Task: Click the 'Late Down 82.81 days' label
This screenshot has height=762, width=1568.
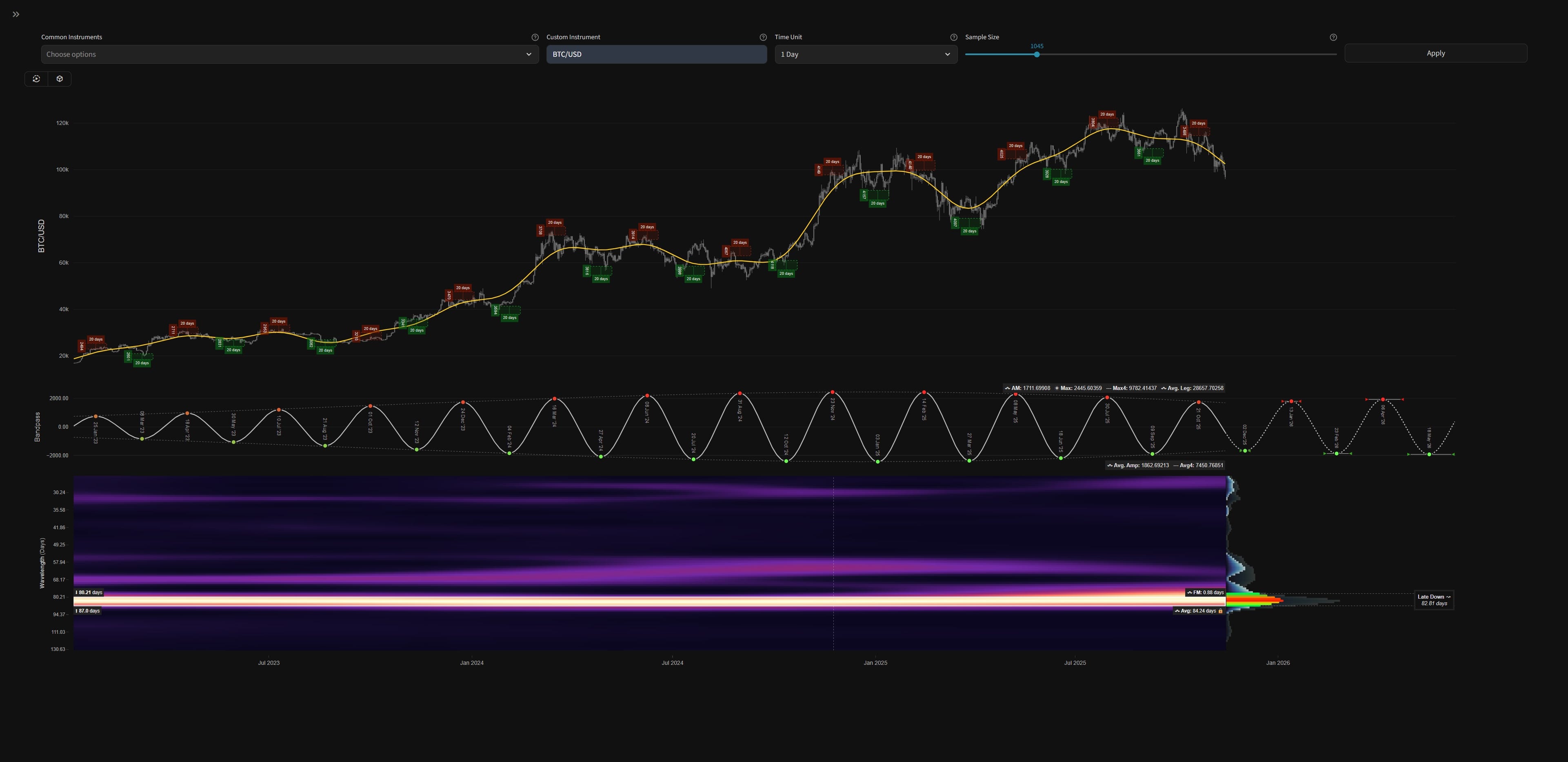Action: coord(1433,600)
